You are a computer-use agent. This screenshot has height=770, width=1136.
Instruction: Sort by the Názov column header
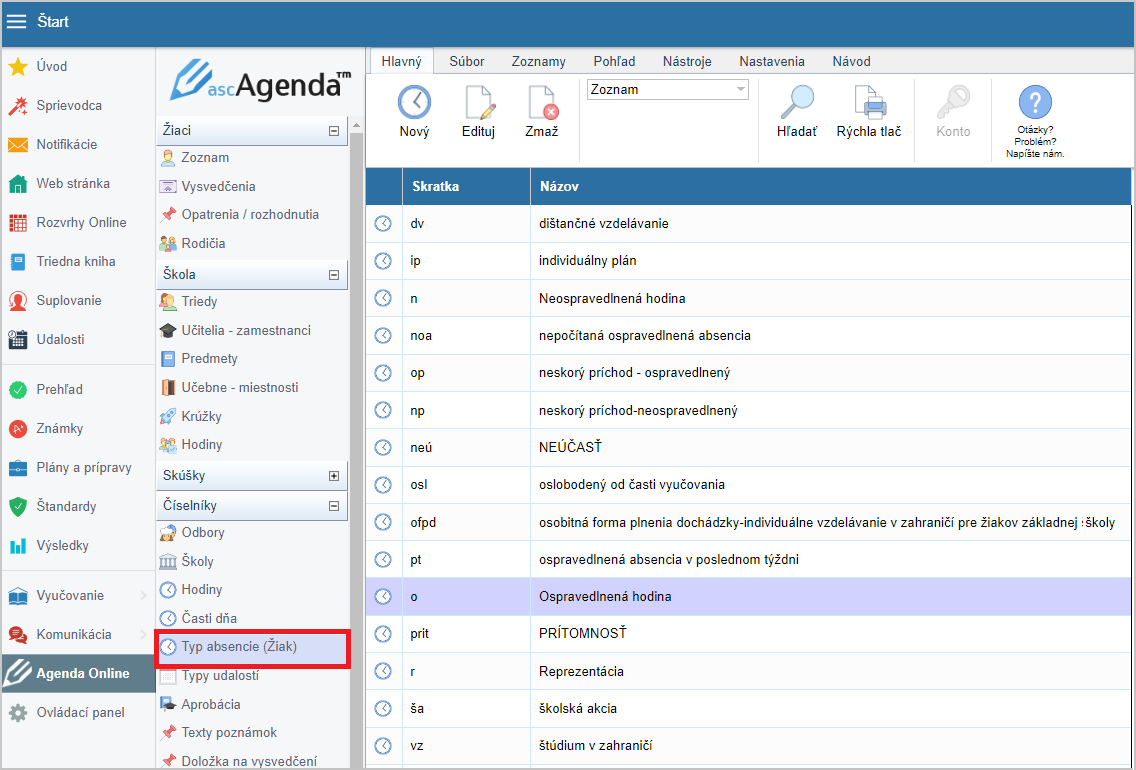pos(831,187)
